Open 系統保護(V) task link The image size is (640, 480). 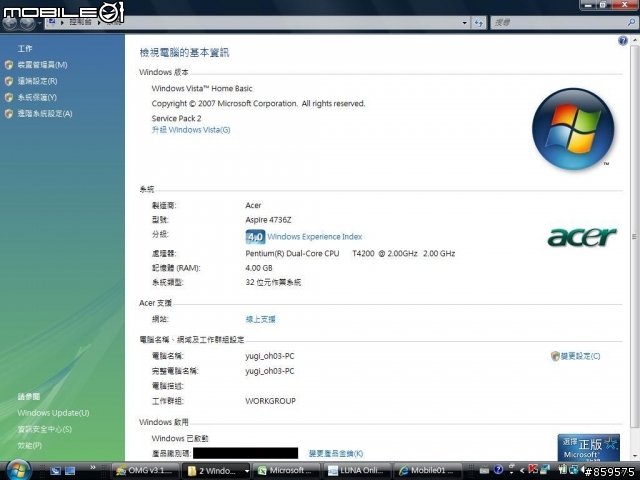click(x=37, y=98)
